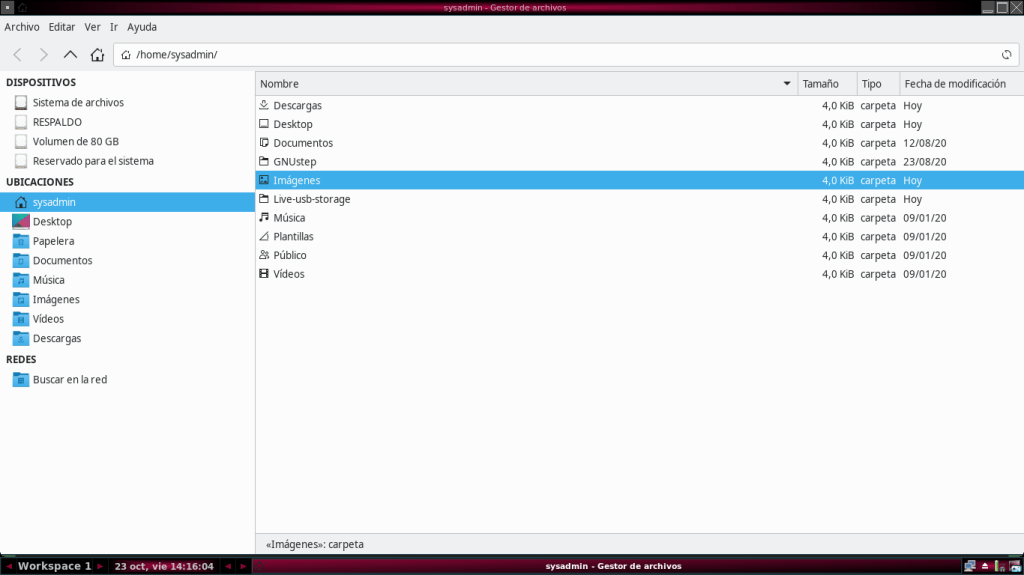Screen dimensions: 1024x575
Task: Click the Workspace 1 panel button
Action: 54,566
